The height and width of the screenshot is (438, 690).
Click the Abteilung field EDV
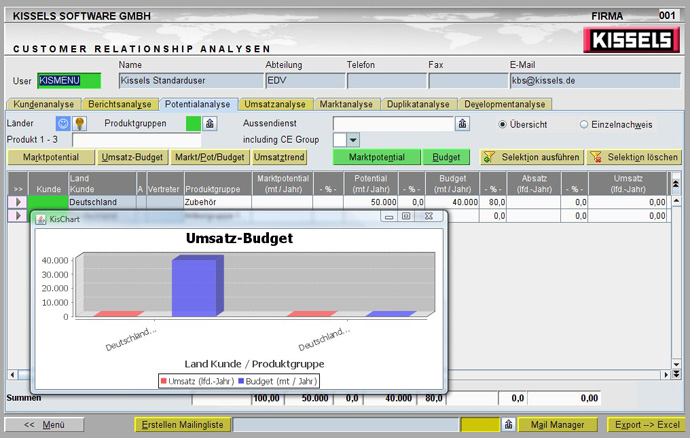tap(305, 81)
